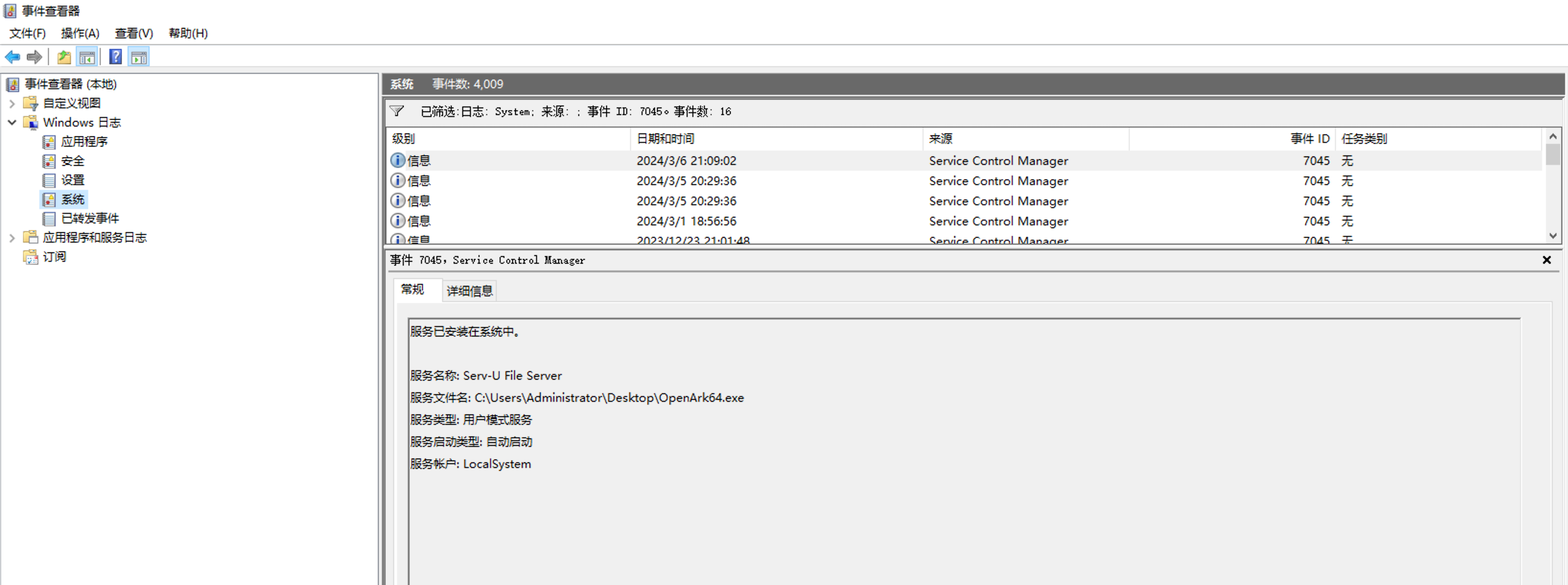The width and height of the screenshot is (1568, 585).
Task: Open the 操作(A) menu
Action: [x=80, y=33]
